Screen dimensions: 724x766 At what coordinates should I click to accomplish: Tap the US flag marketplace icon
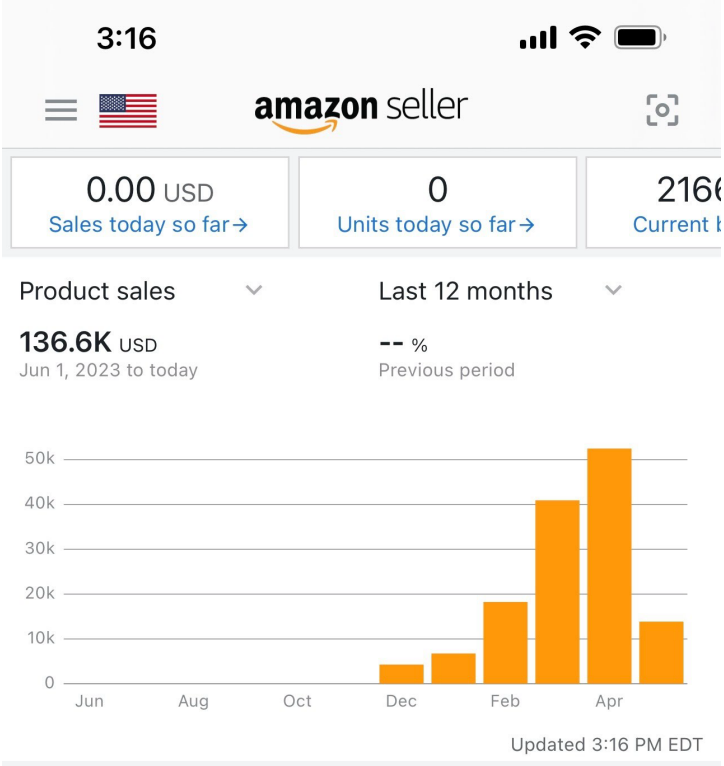coord(128,110)
